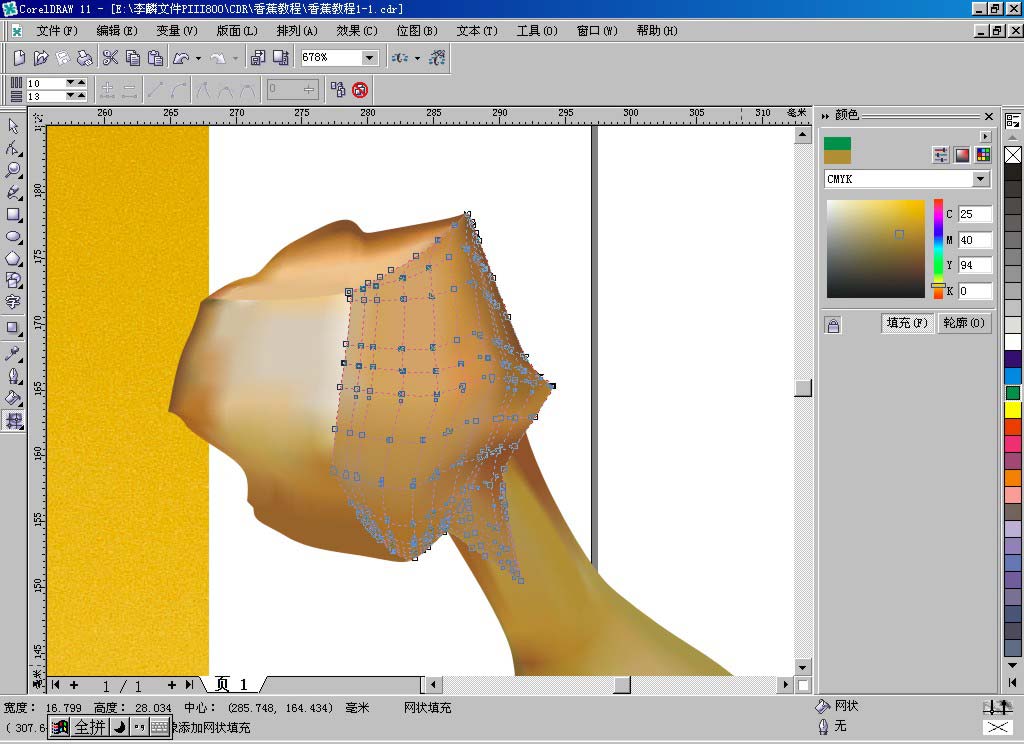
Task: Click the Print icon in toolbar
Action: coord(85,58)
